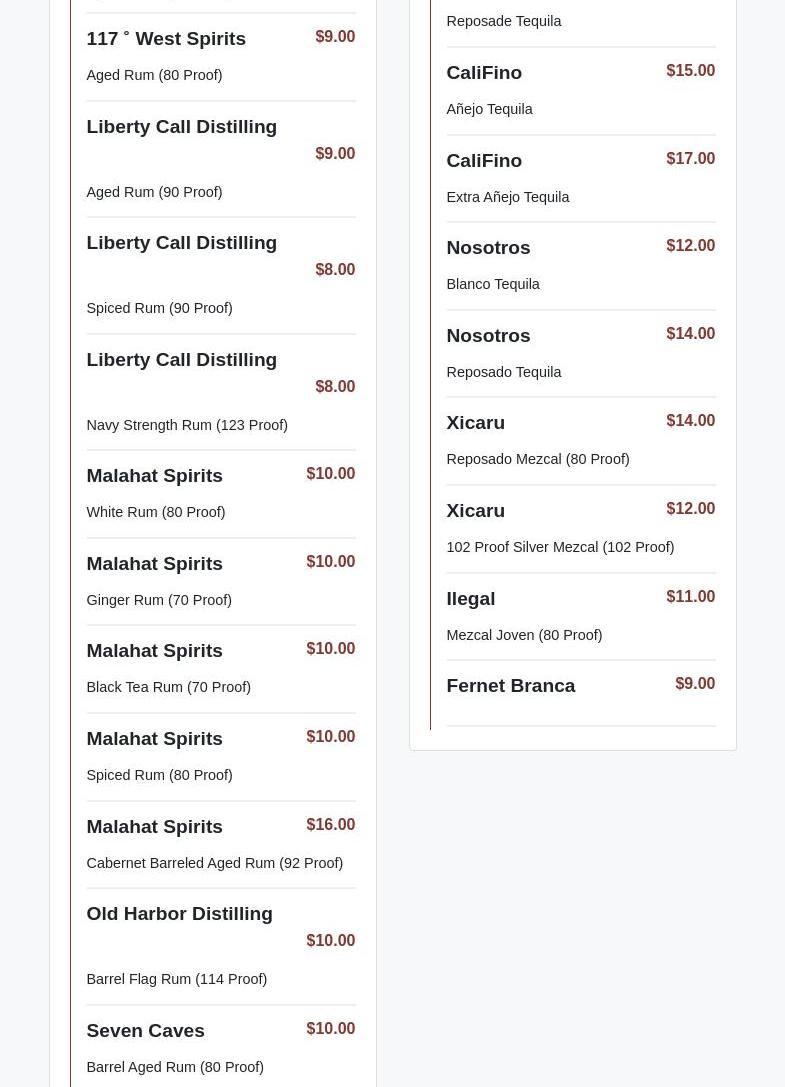Select Barrel Flag Rum (114 Proof) text
This screenshot has height=1087, width=785.
point(176,979)
